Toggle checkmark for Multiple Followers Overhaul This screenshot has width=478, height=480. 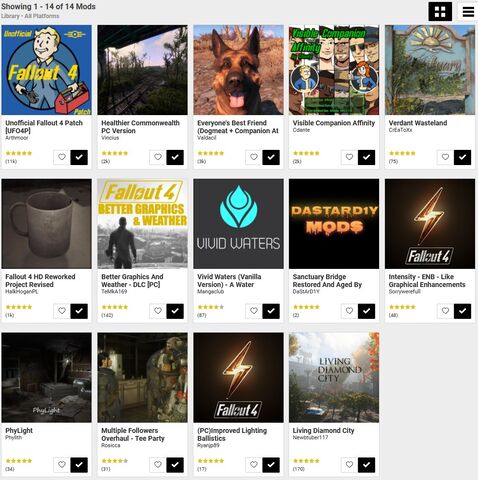175,465
